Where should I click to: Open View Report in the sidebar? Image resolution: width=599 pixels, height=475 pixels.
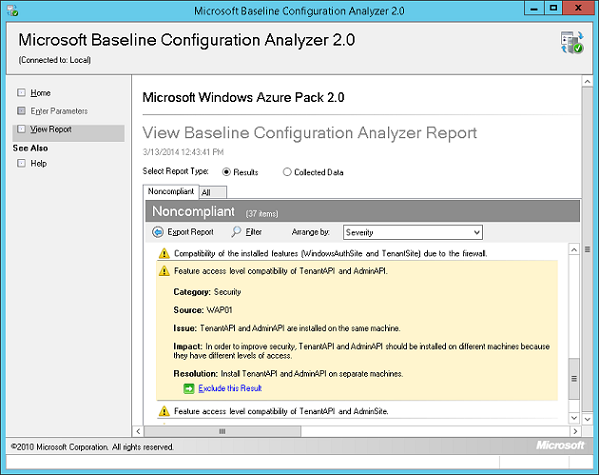click(x=51, y=129)
